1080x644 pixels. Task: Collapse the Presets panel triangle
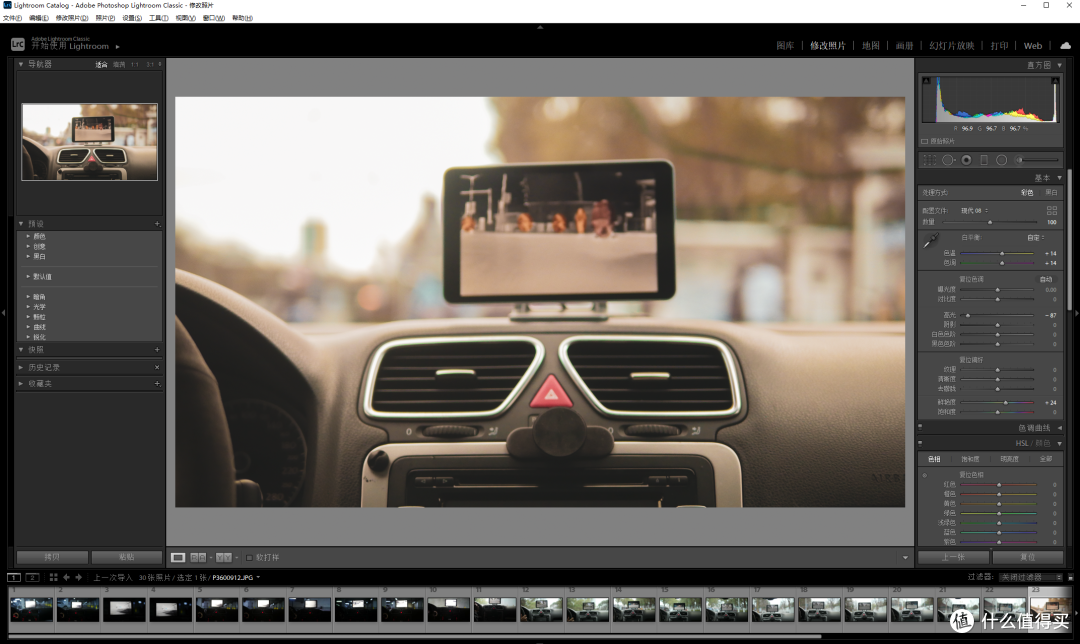click(x=21, y=224)
